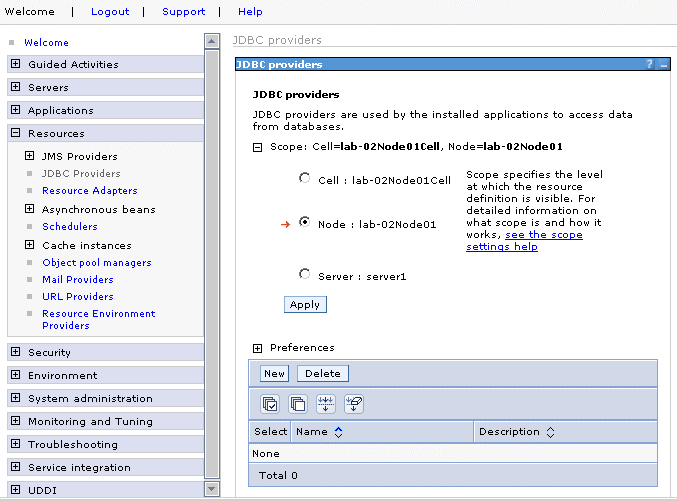Click the Apply button
The width and height of the screenshot is (677, 501).
tap(305, 304)
